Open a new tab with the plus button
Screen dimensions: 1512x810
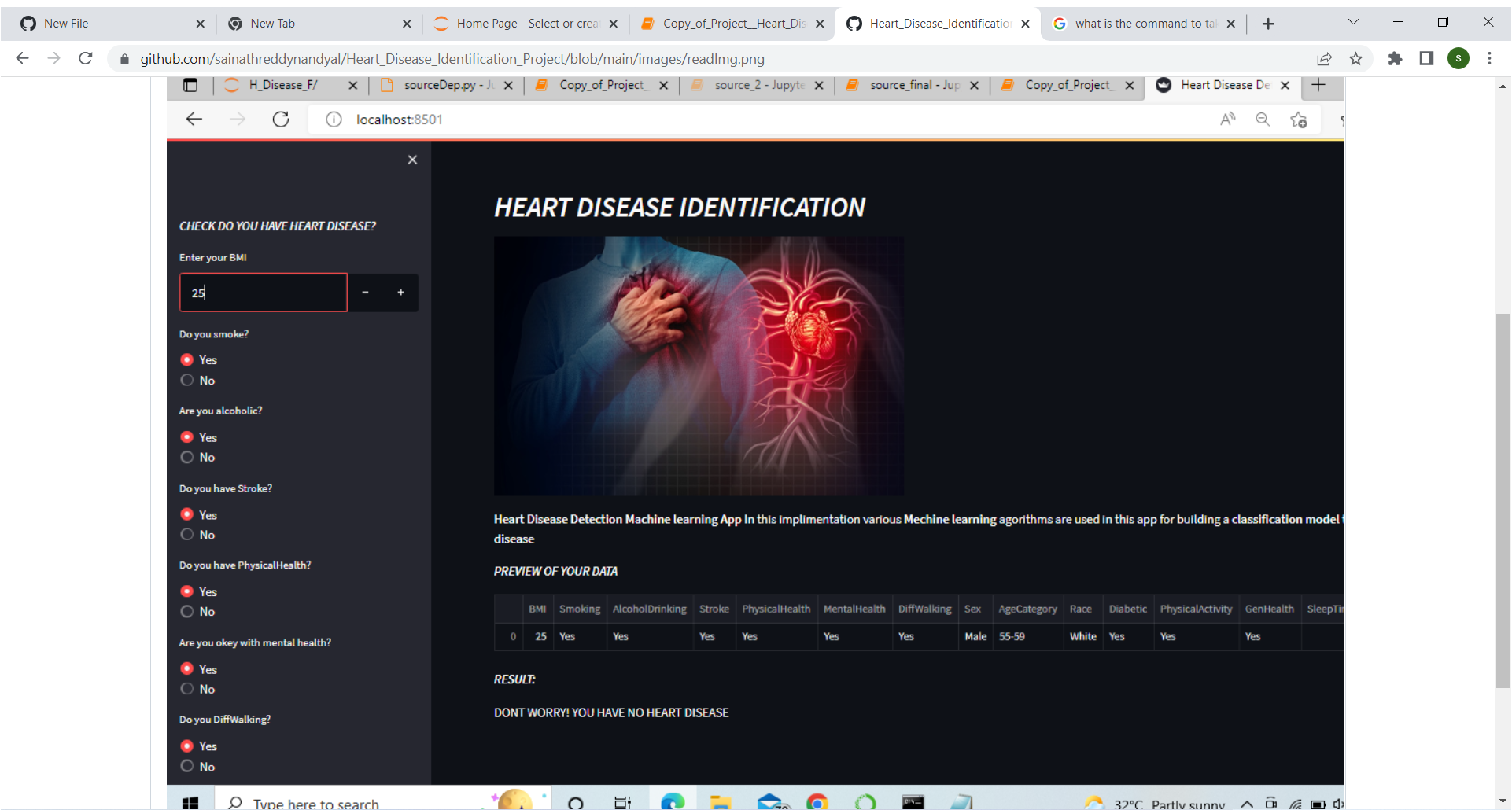point(1268,23)
